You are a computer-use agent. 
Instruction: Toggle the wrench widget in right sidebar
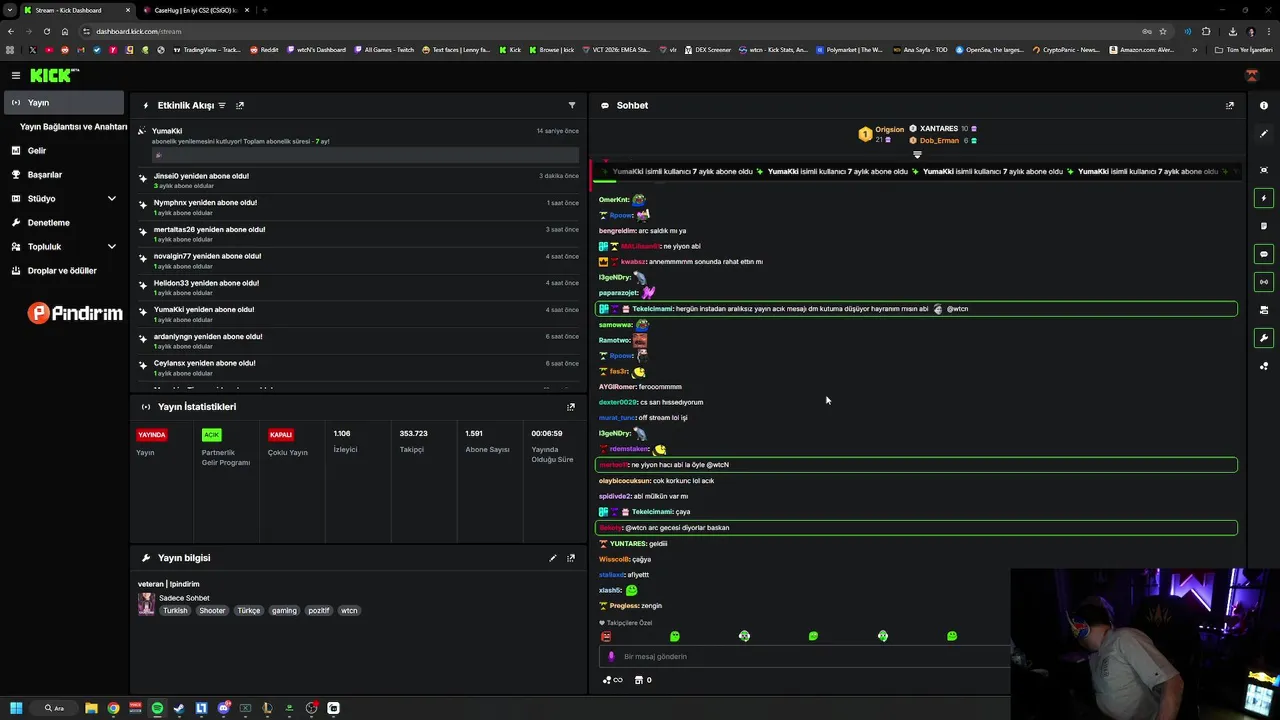[1264, 338]
